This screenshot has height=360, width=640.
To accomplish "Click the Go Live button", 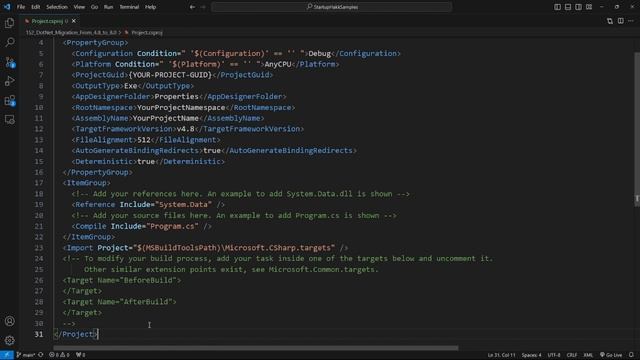I will coord(611,355).
